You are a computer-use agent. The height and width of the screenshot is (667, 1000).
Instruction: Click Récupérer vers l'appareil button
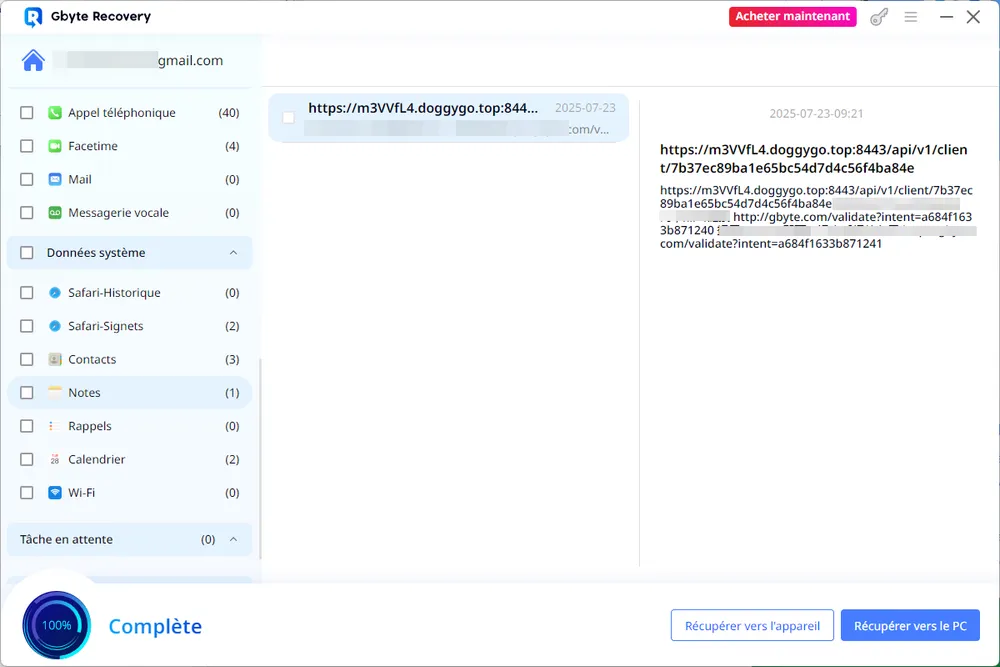coord(752,626)
